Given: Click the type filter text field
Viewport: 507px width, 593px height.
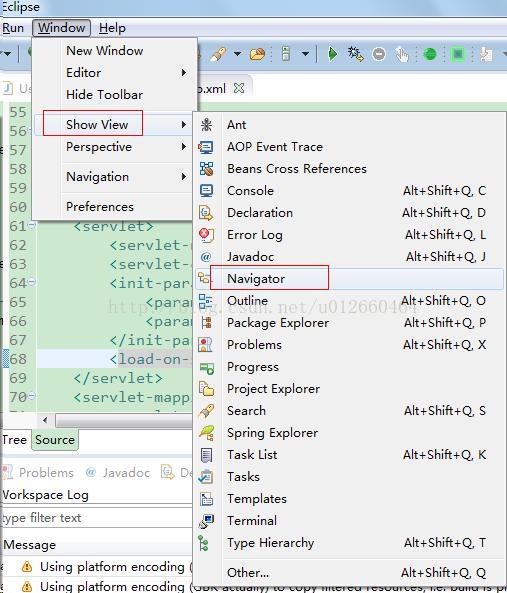Looking at the screenshot, I should (97, 518).
